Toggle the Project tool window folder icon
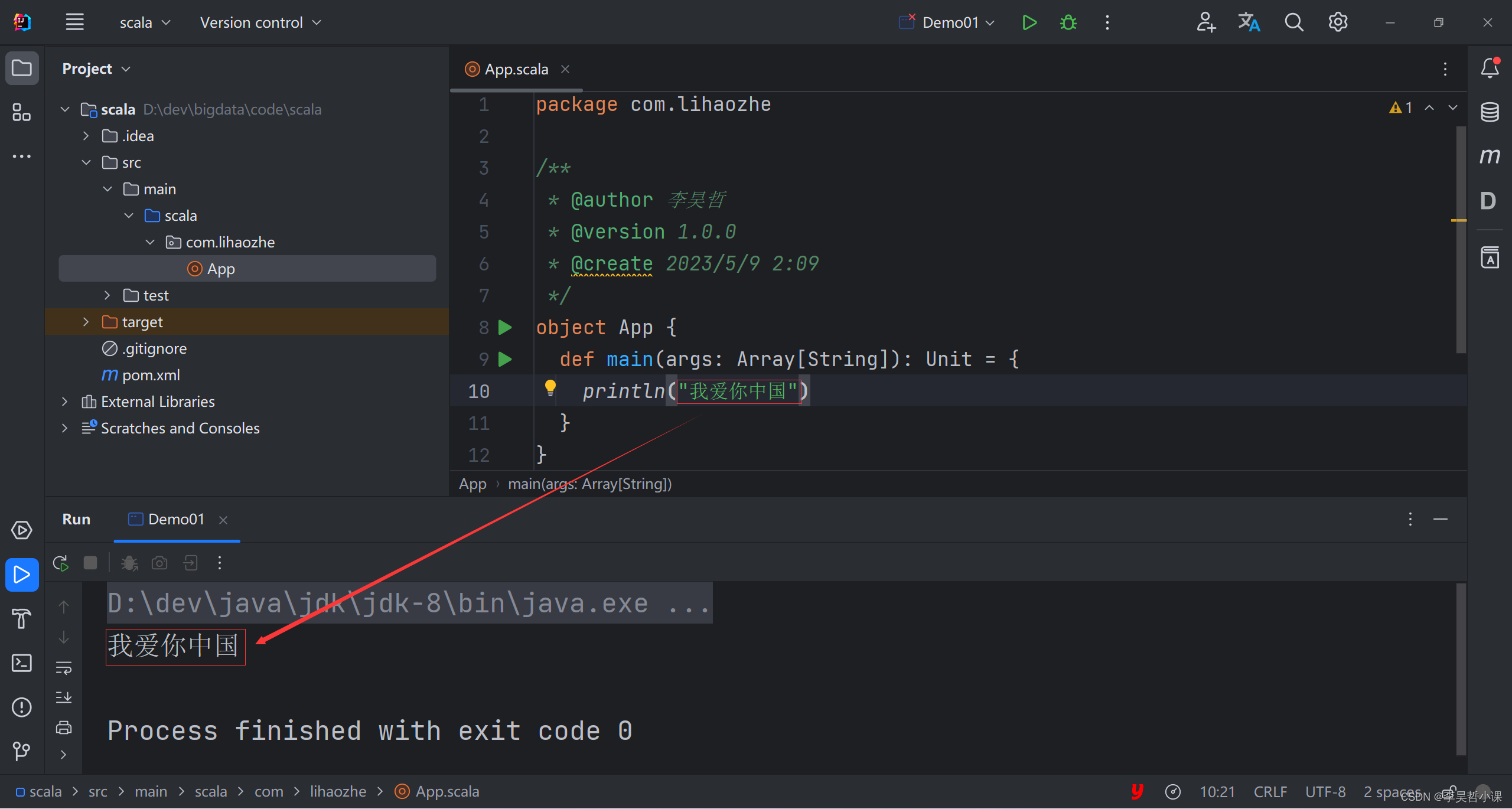Viewport: 1512px width, 809px height. [x=22, y=68]
